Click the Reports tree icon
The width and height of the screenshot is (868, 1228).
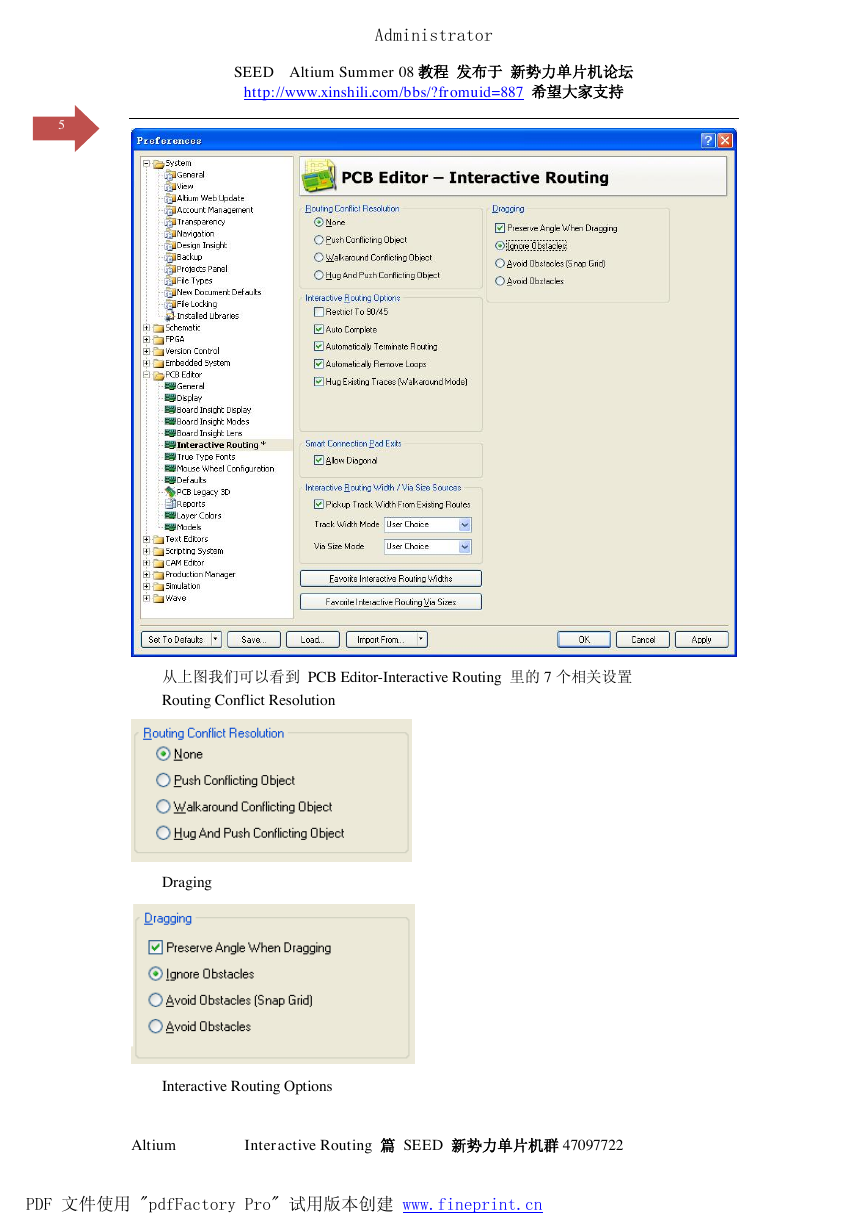[170, 504]
